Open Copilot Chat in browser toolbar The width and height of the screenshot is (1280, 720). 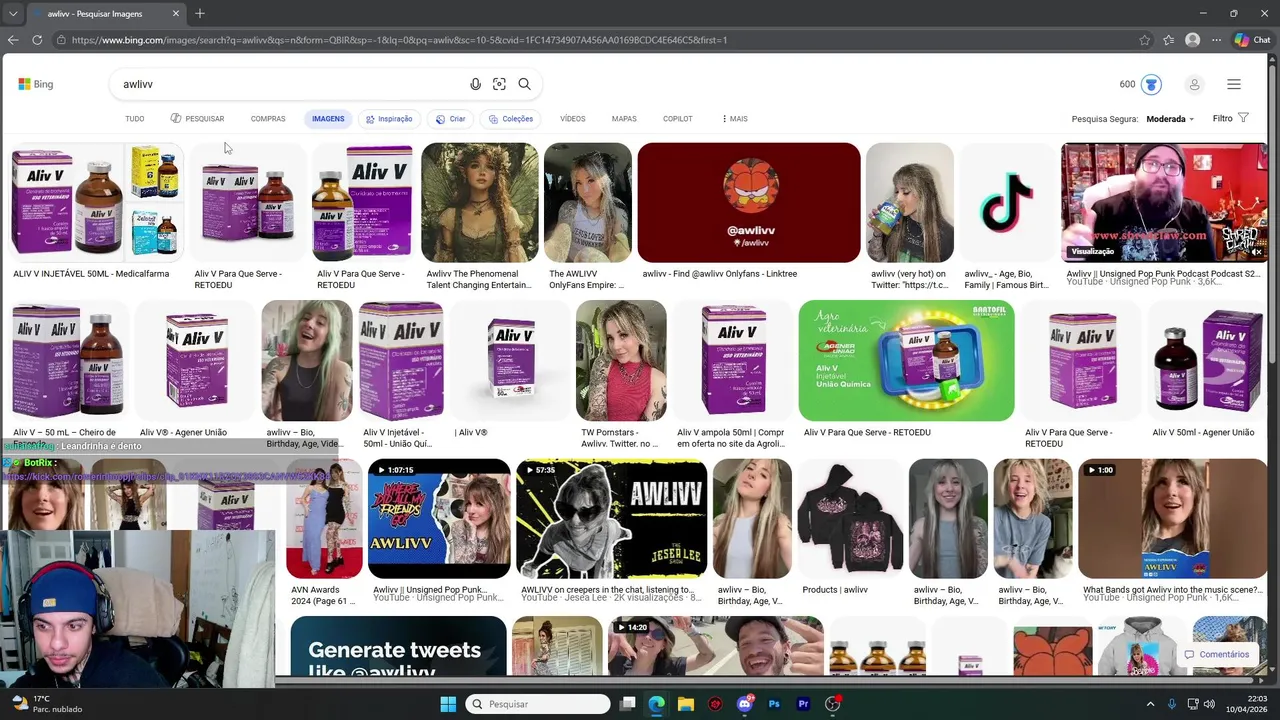(x=1252, y=40)
